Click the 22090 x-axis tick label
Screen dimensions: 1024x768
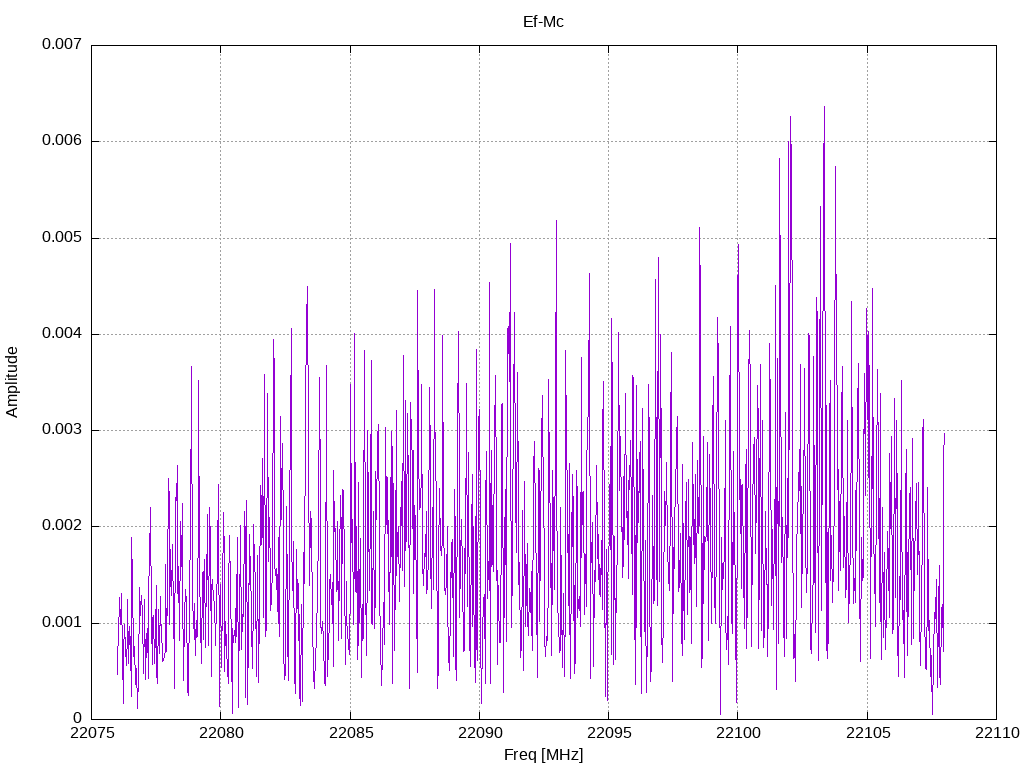[x=480, y=733]
